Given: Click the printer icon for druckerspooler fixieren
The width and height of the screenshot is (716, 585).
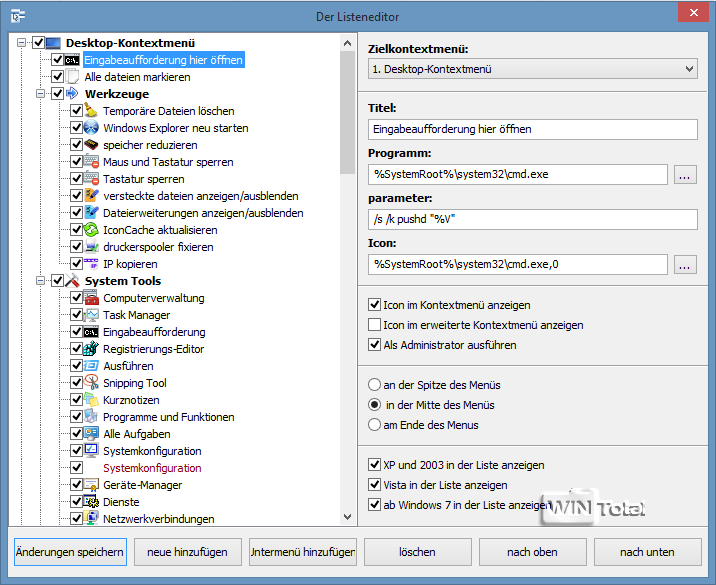Looking at the screenshot, I should [x=91, y=247].
